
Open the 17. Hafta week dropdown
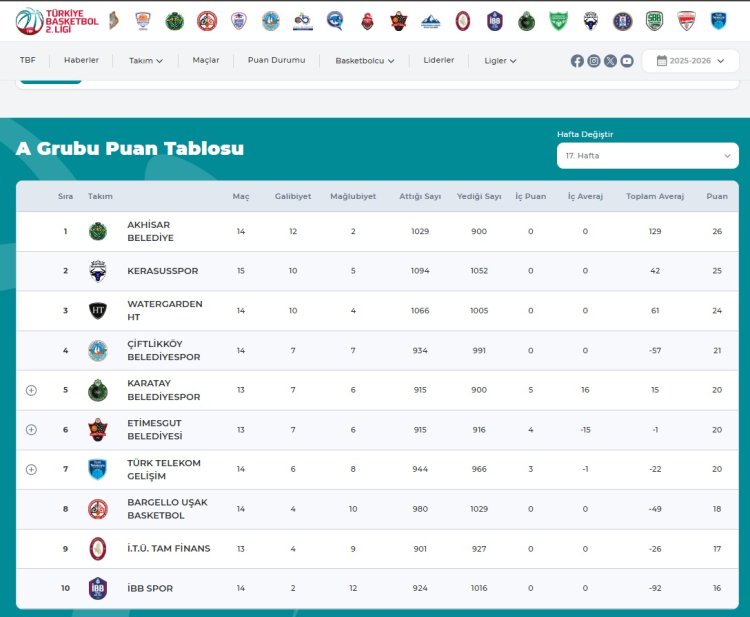point(647,156)
